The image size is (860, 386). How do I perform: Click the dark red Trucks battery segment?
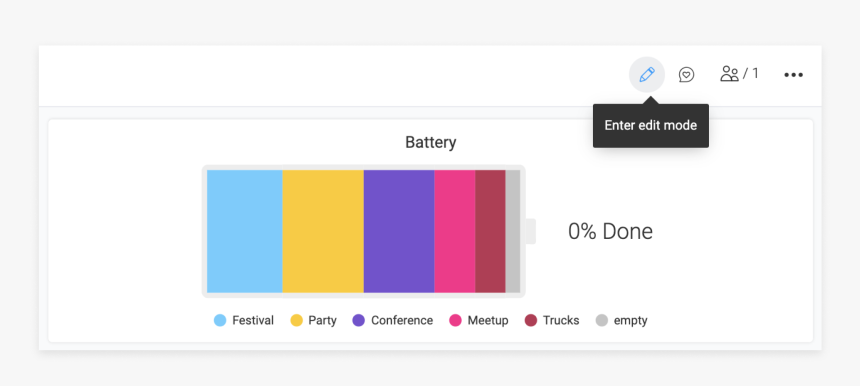[x=490, y=231]
